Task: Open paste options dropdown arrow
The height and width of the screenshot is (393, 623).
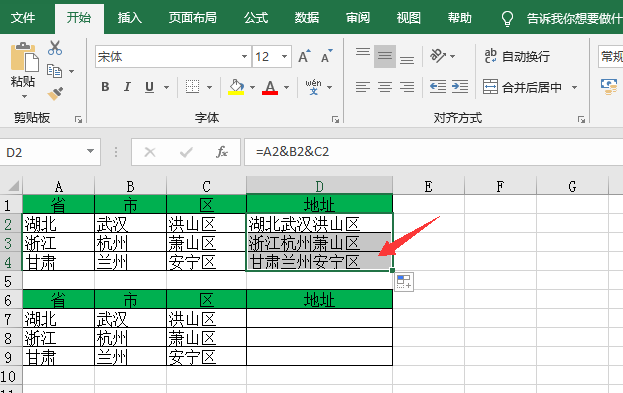Action: click(24, 97)
